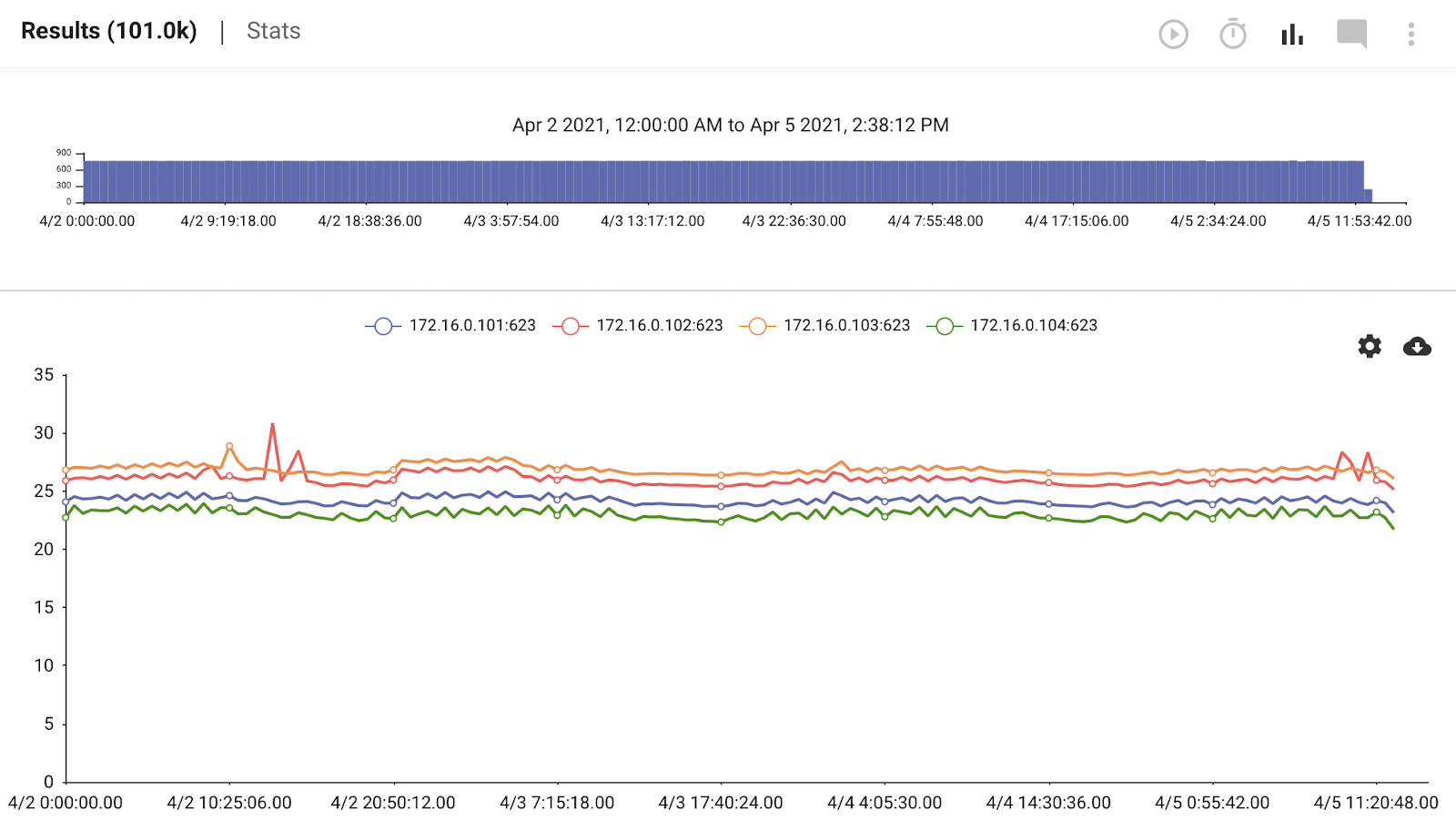Click the cloud download icon
The height and width of the screenshot is (831, 1456).
1417,346
